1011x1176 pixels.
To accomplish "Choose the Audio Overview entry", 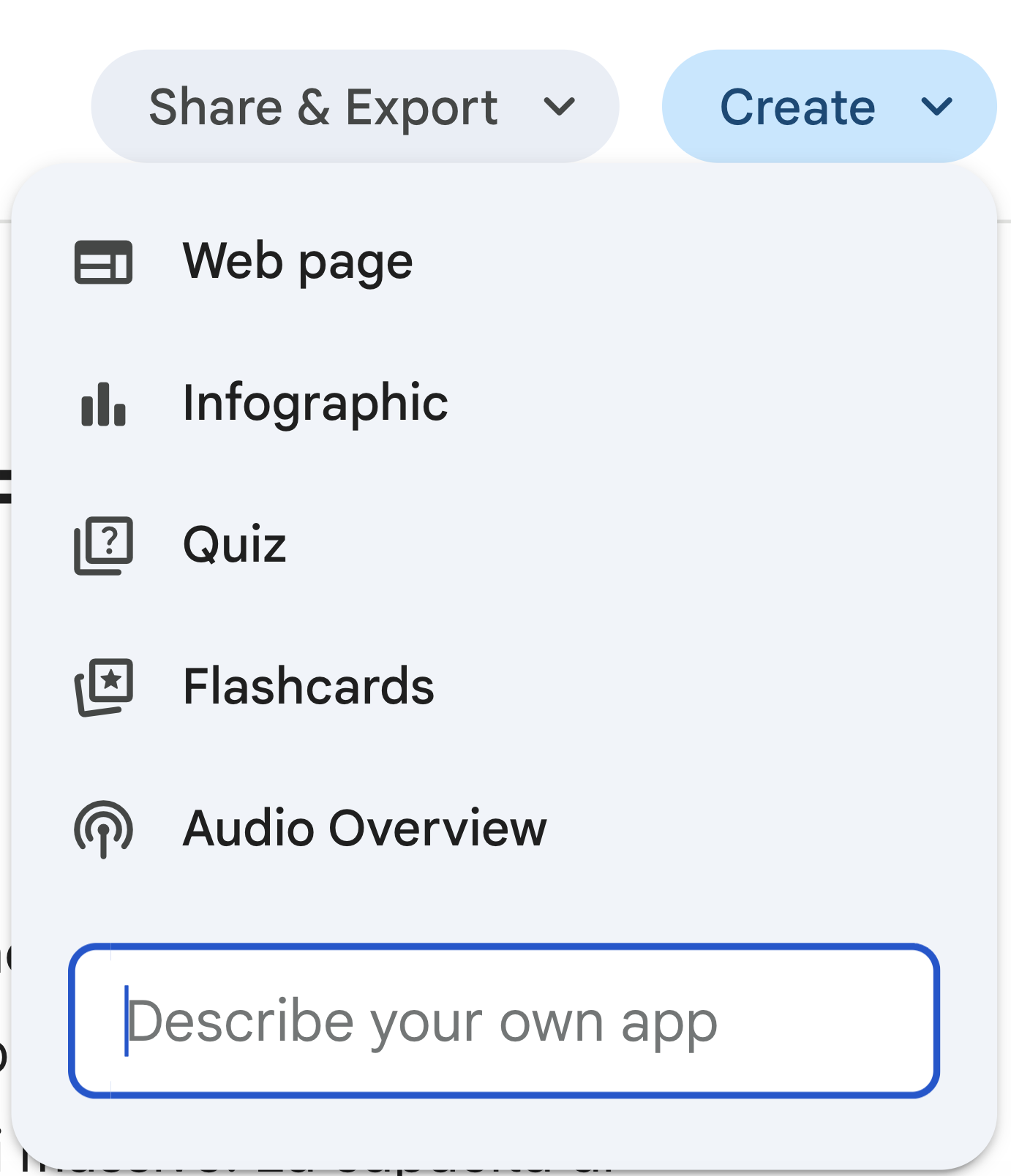I will 364,829.
